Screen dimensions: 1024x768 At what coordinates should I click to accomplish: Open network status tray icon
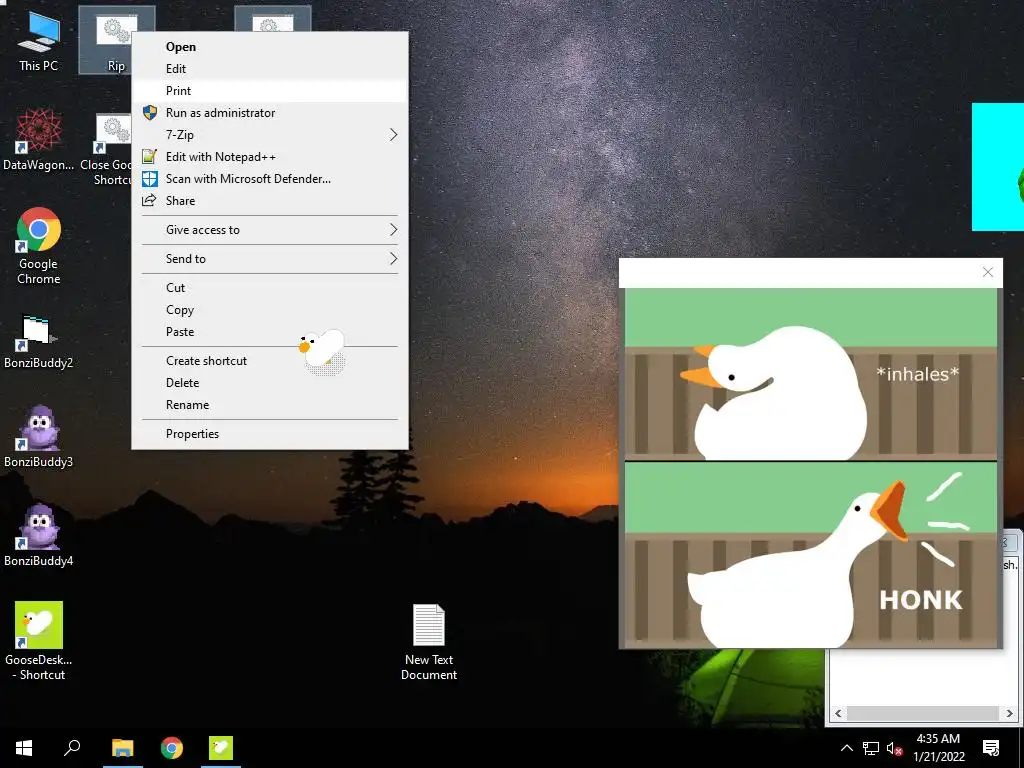tap(871, 748)
